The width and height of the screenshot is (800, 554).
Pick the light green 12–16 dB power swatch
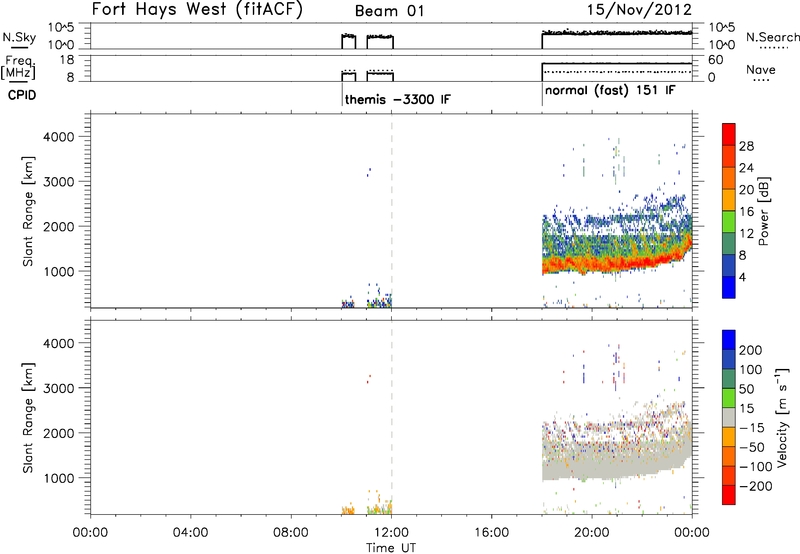(x=729, y=222)
